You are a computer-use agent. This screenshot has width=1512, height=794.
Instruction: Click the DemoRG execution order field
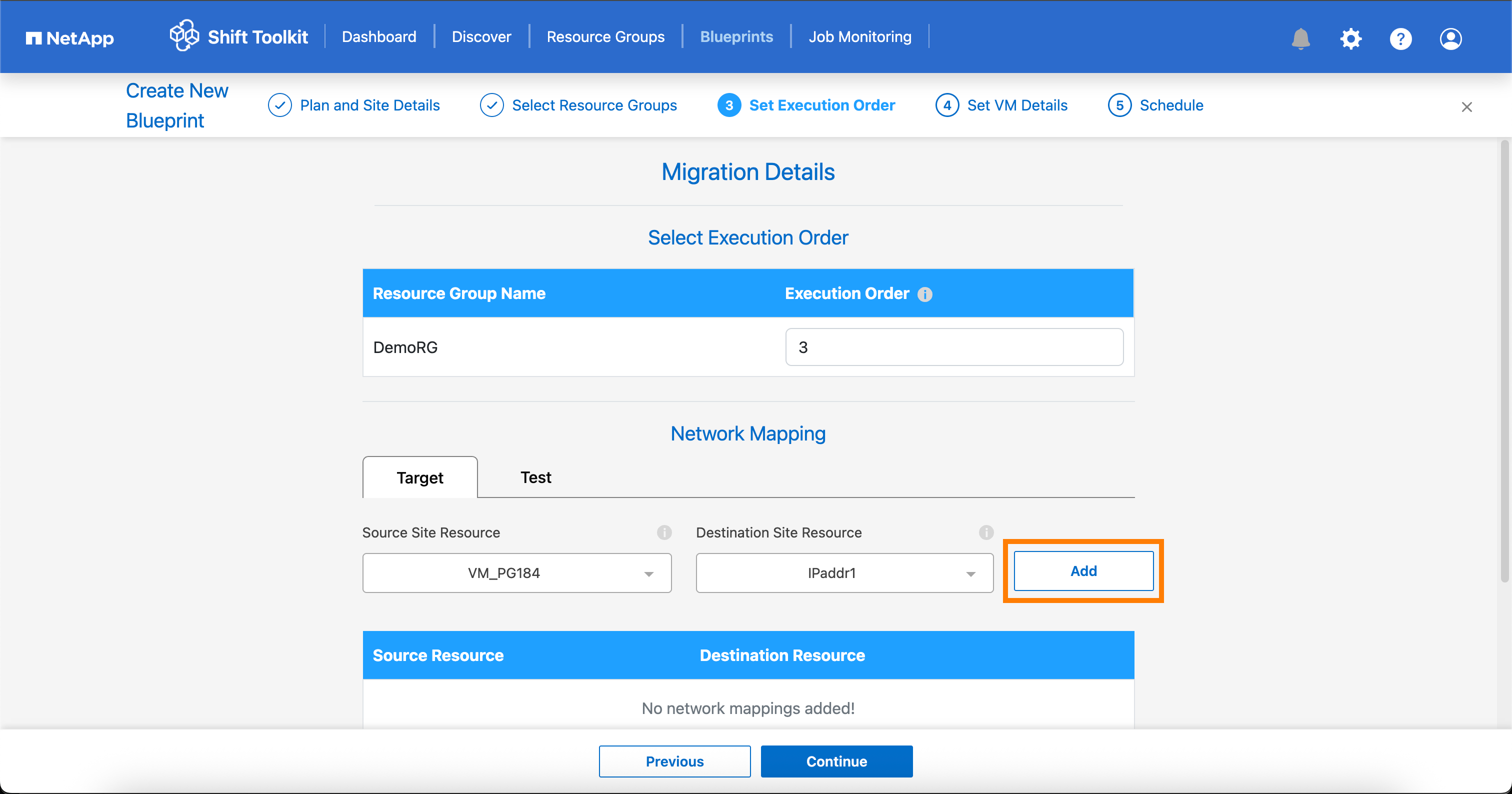954,347
